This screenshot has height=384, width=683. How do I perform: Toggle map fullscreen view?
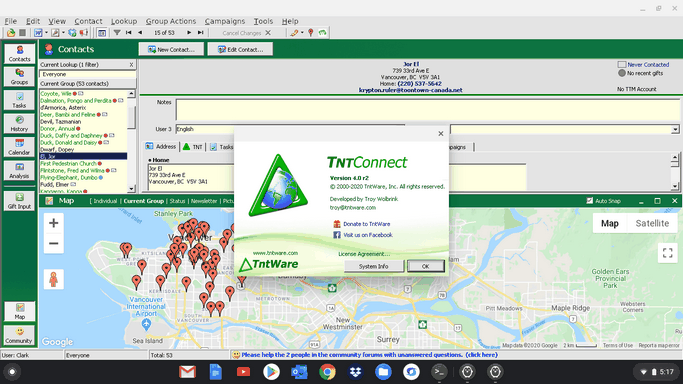(667, 253)
